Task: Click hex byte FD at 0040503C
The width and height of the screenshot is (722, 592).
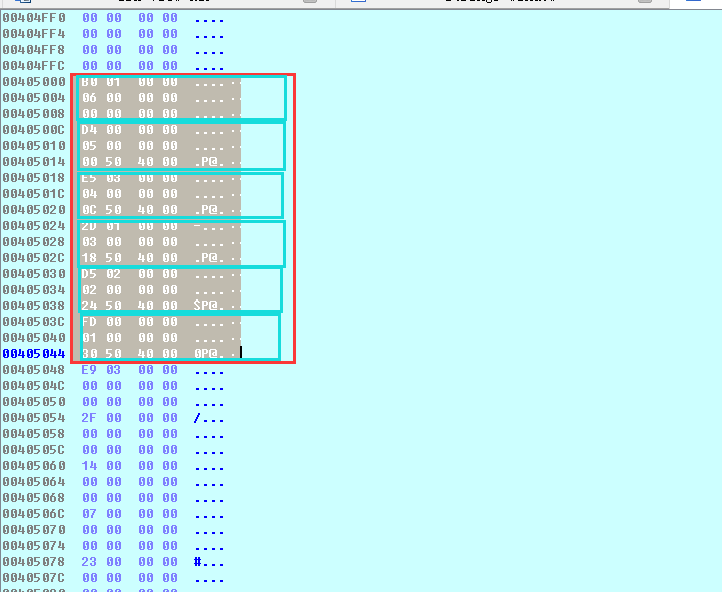Action: [89, 322]
